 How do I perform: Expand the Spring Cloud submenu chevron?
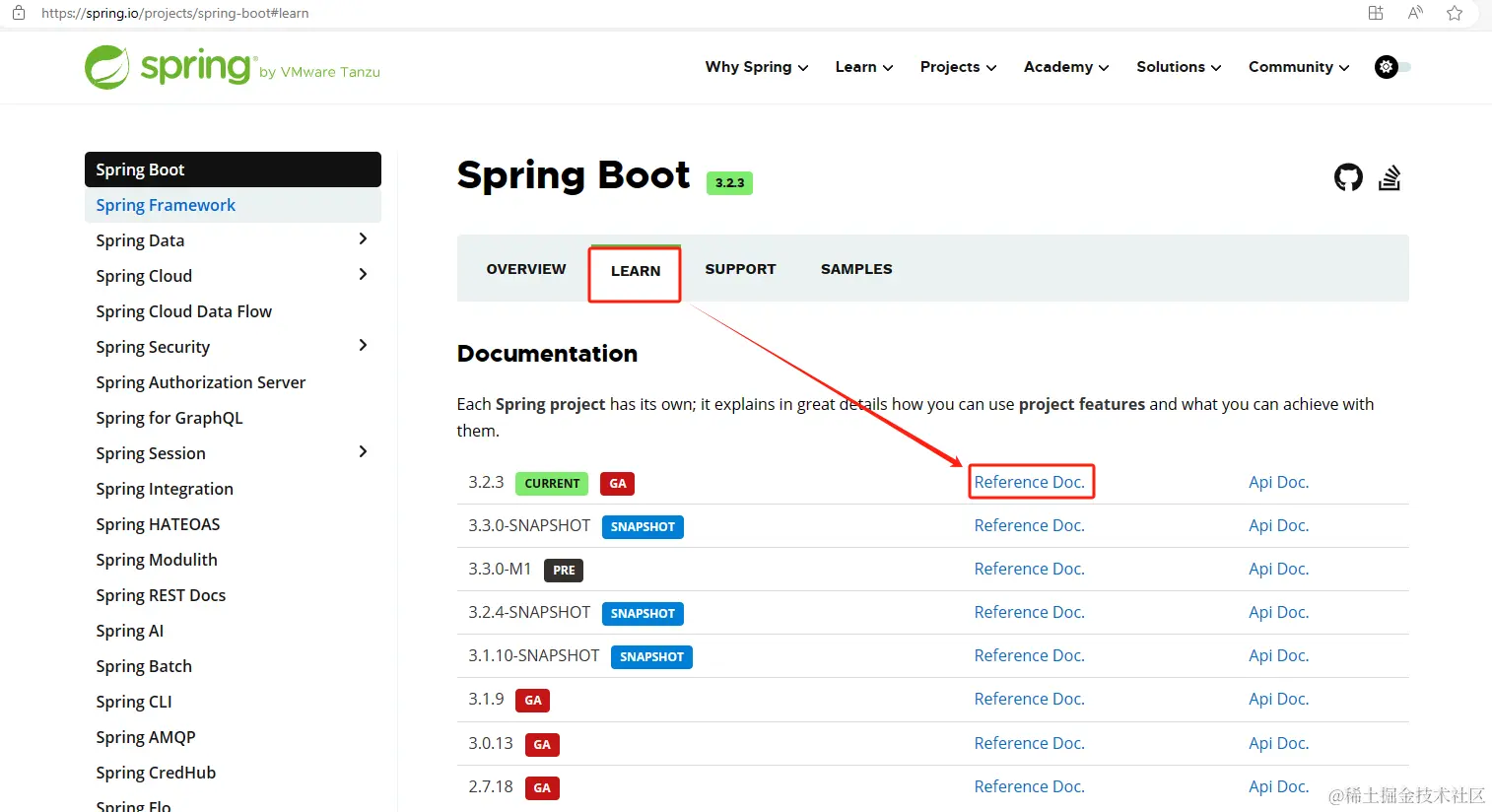tap(363, 275)
